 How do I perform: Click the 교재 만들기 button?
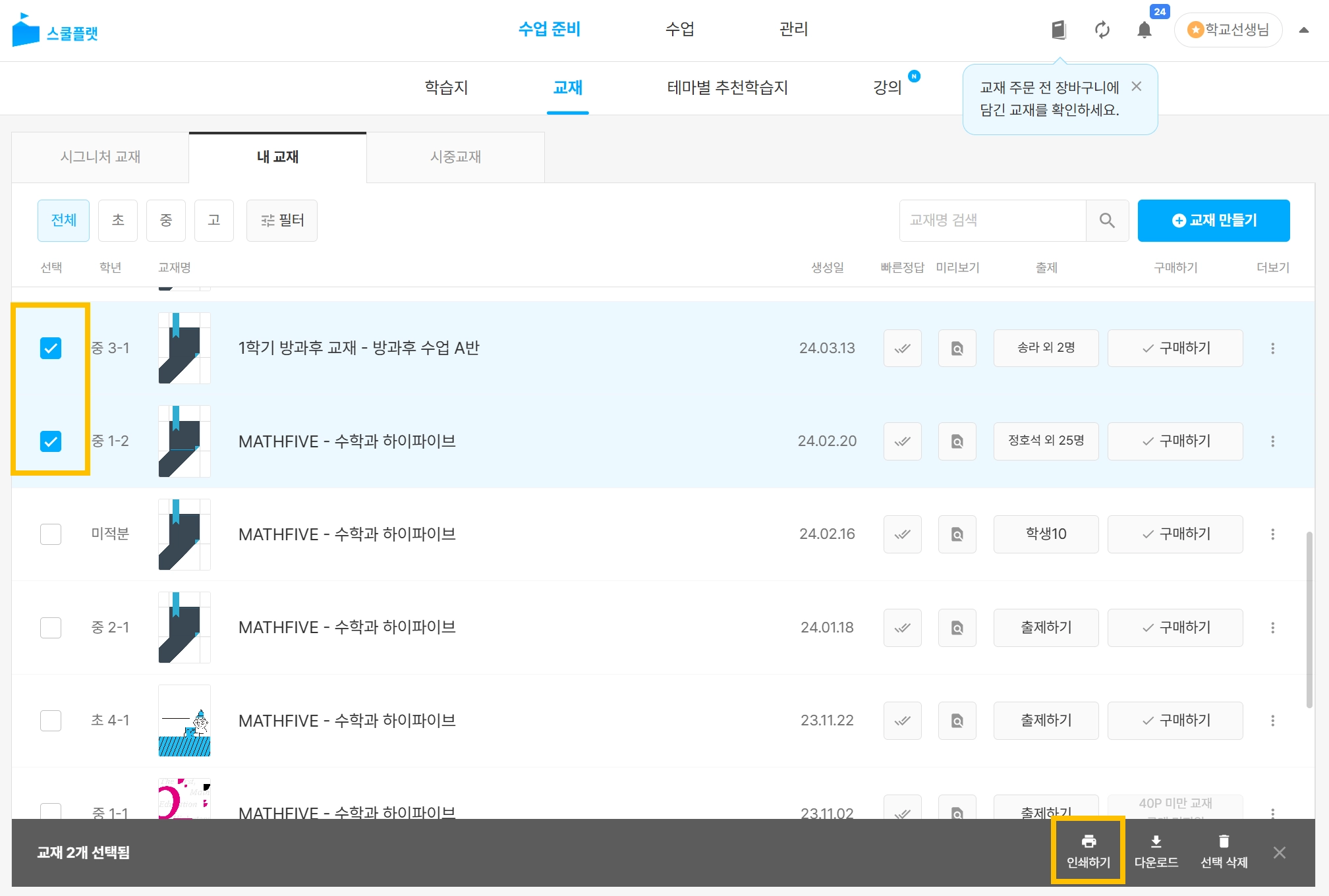click(1213, 221)
